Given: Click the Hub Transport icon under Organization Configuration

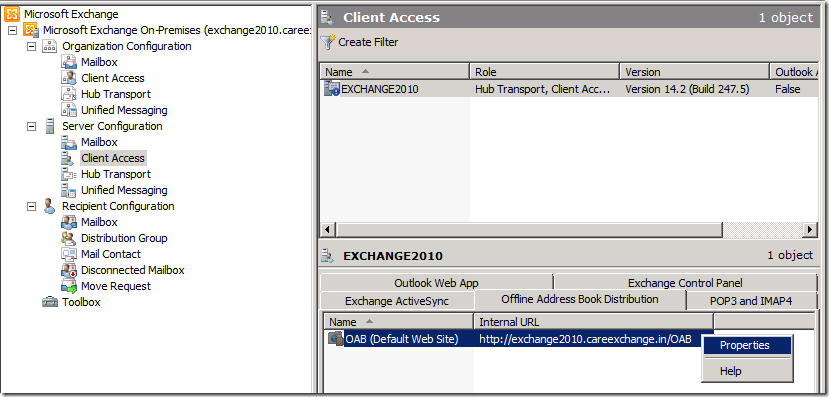Looking at the screenshot, I should 69,94.
